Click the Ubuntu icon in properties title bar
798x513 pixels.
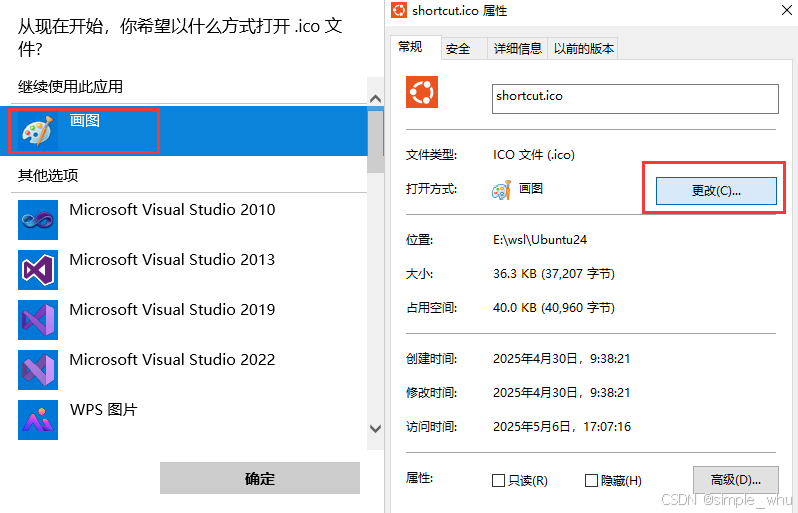point(399,10)
